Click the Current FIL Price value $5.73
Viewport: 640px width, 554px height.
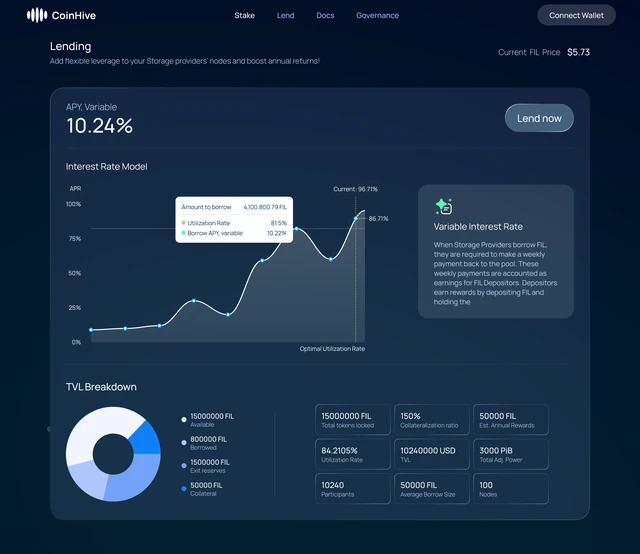point(578,52)
